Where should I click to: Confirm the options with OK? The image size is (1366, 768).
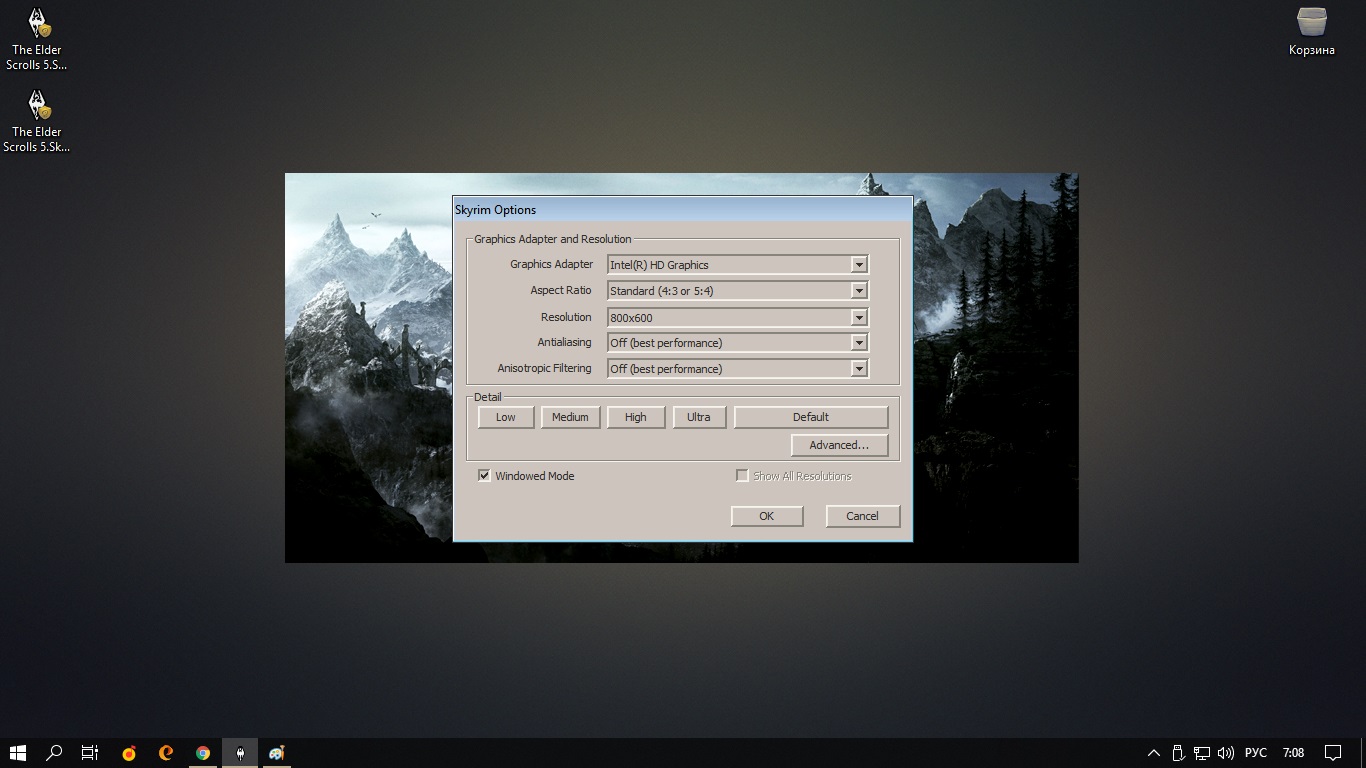(767, 516)
